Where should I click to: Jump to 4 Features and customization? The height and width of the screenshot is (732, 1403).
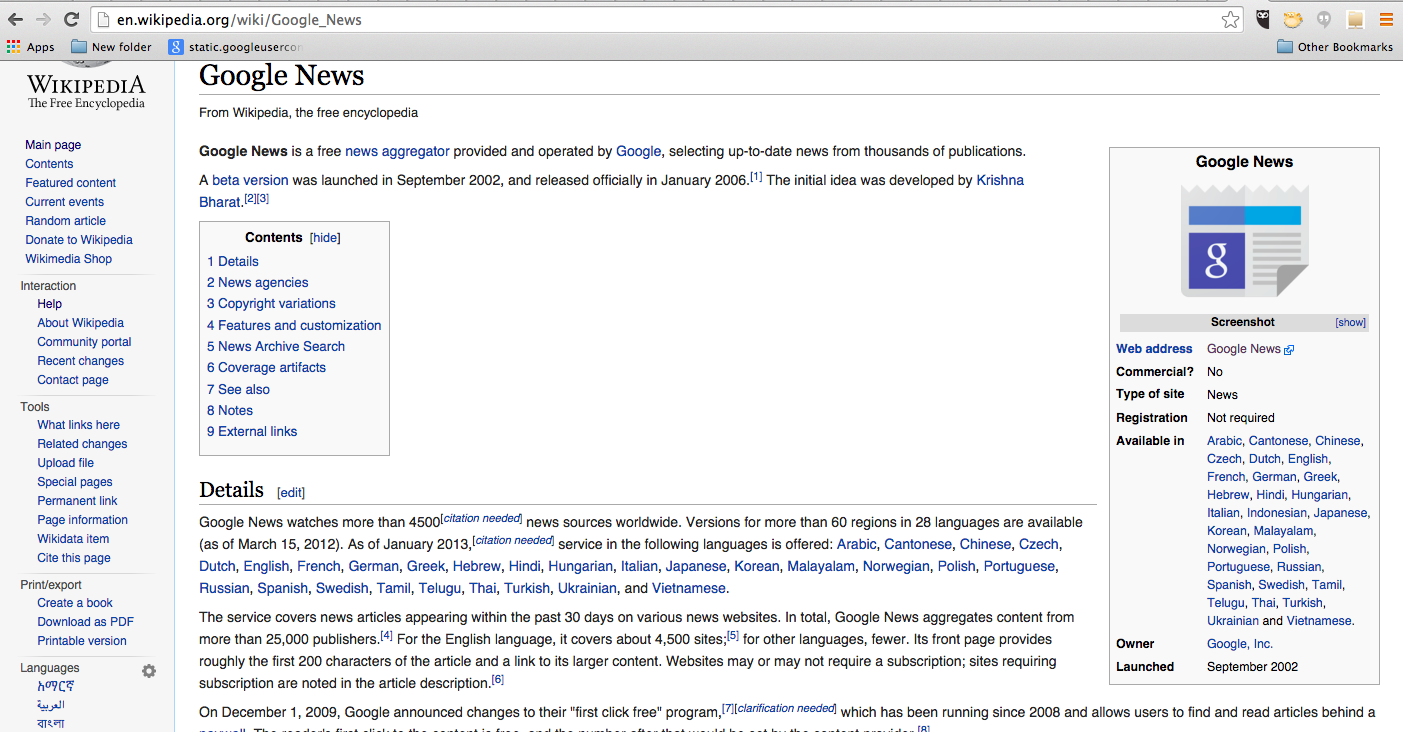point(294,326)
